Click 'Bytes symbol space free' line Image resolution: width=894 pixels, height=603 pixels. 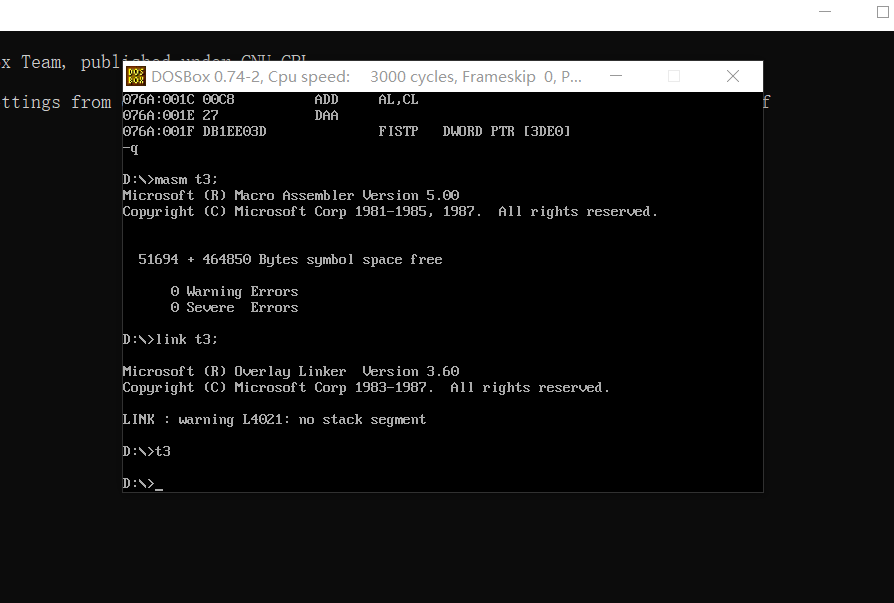pyautogui.click(x=290, y=259)
